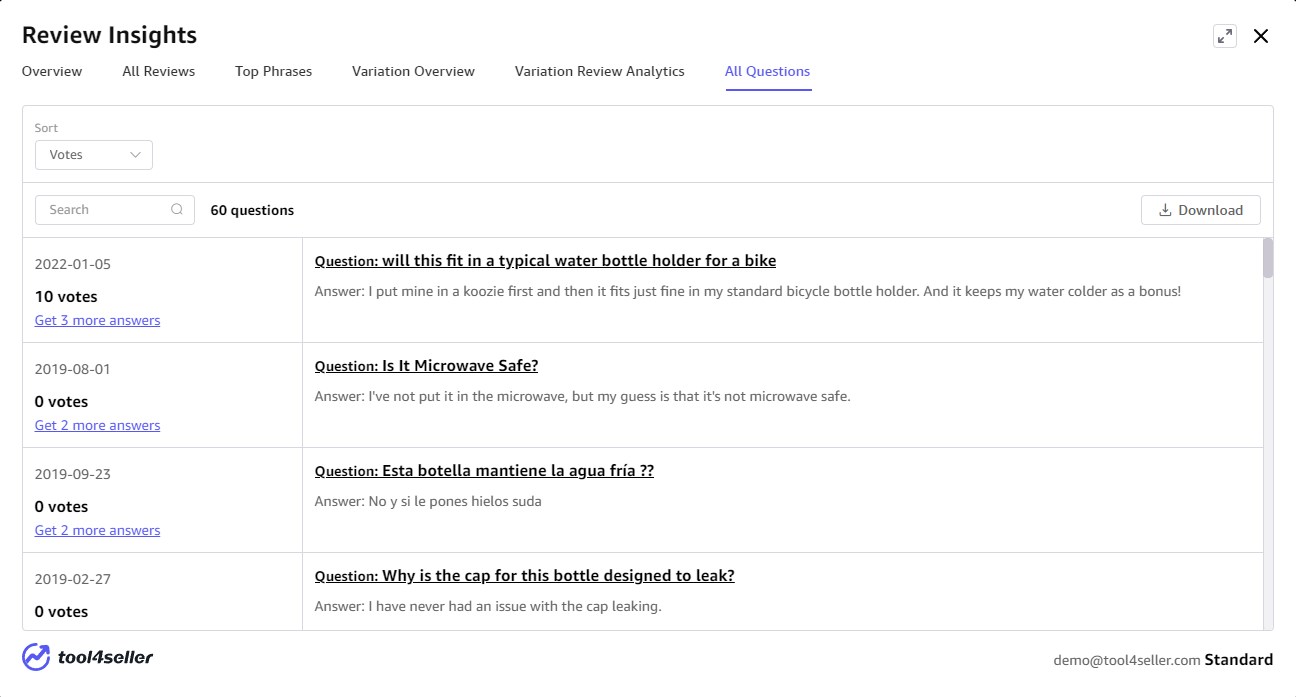Click "0 votes" in the 2019-09-23 row
The width and height of the screenshot is (1296, 697).
click(62, 506)
